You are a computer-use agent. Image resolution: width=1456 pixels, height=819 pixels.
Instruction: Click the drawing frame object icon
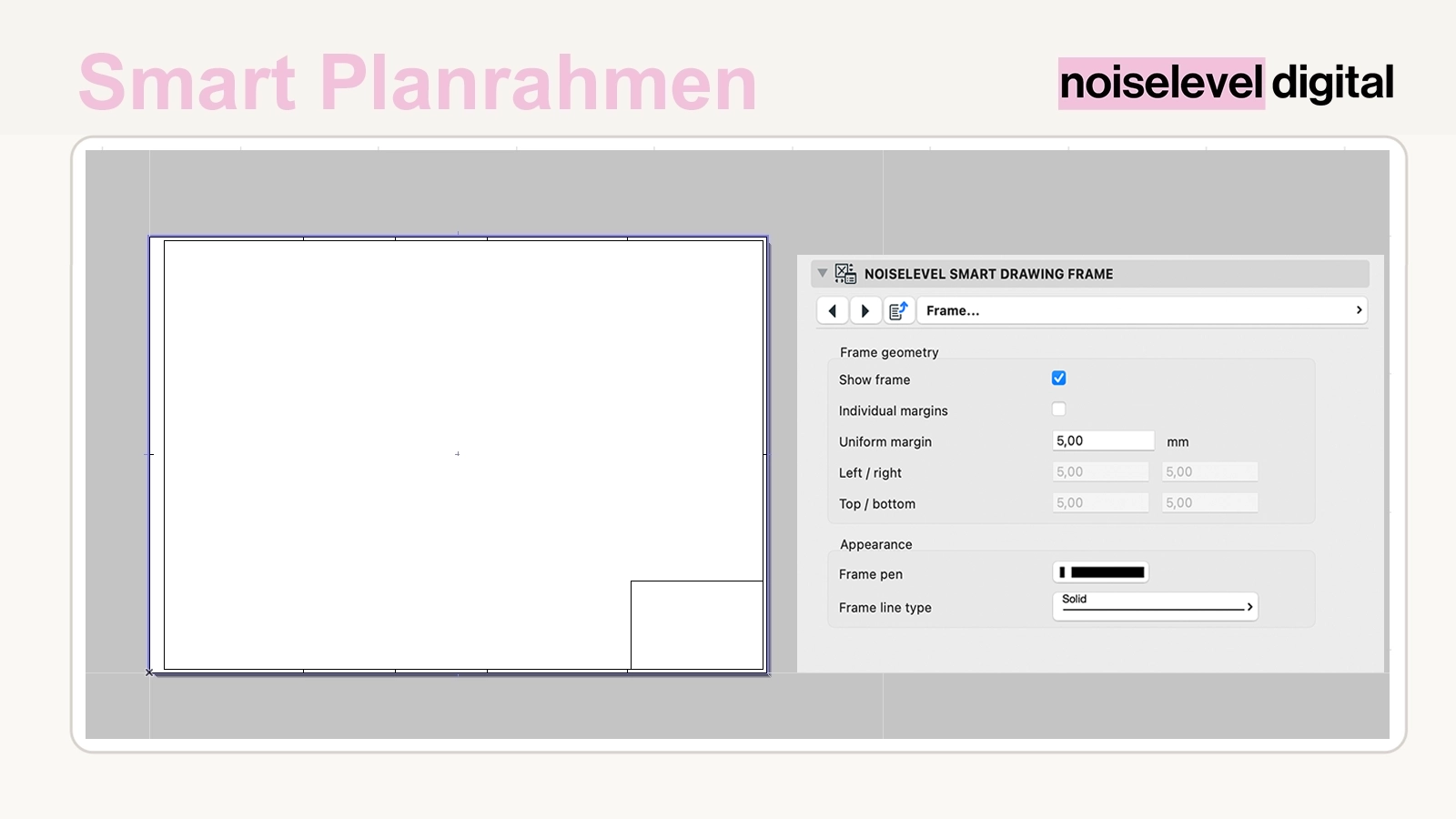pyautogui.click(x=845, y=273)
